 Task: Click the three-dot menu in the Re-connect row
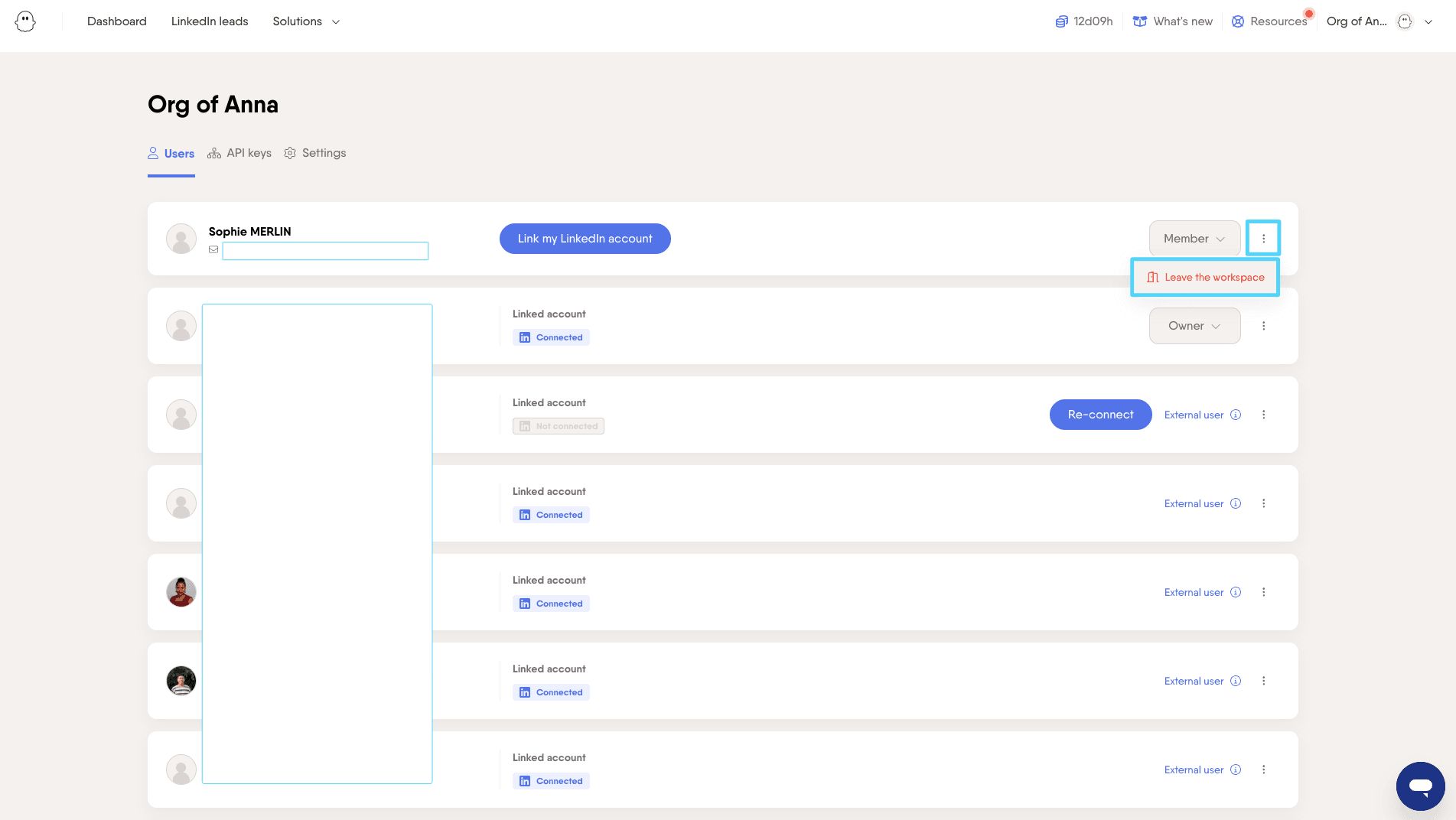[x=1263, y=415]
